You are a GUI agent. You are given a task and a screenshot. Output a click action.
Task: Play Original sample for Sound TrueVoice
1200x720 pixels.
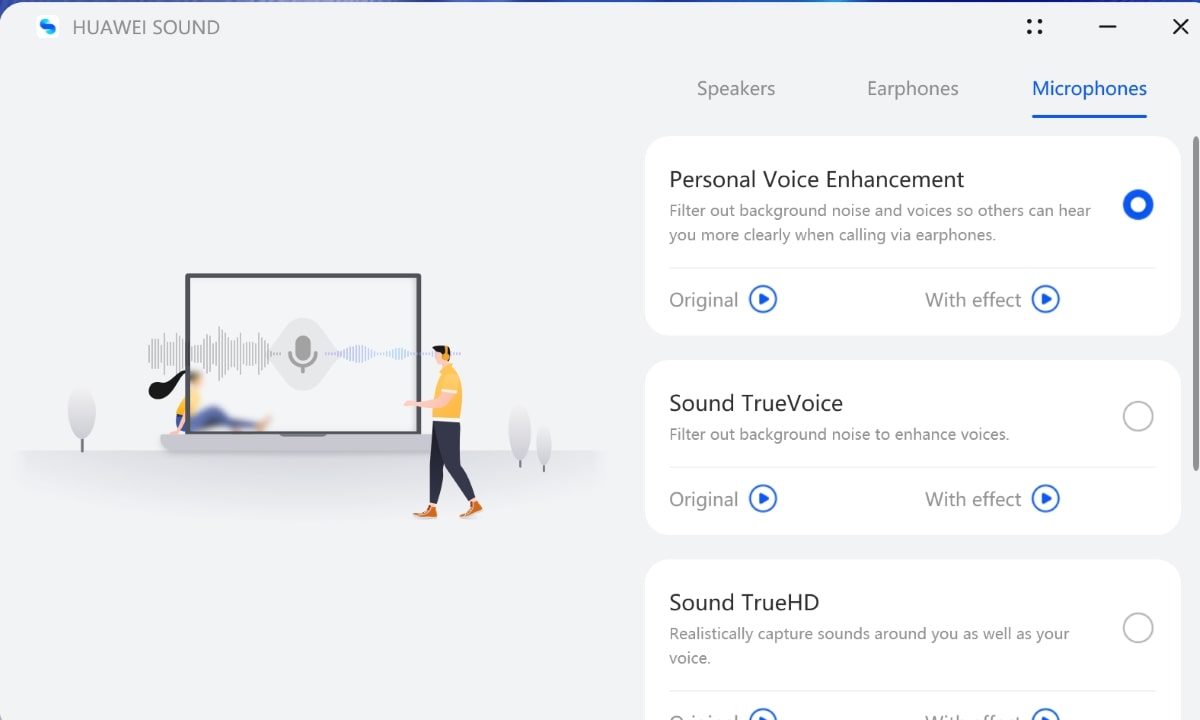tap(763, 498)
